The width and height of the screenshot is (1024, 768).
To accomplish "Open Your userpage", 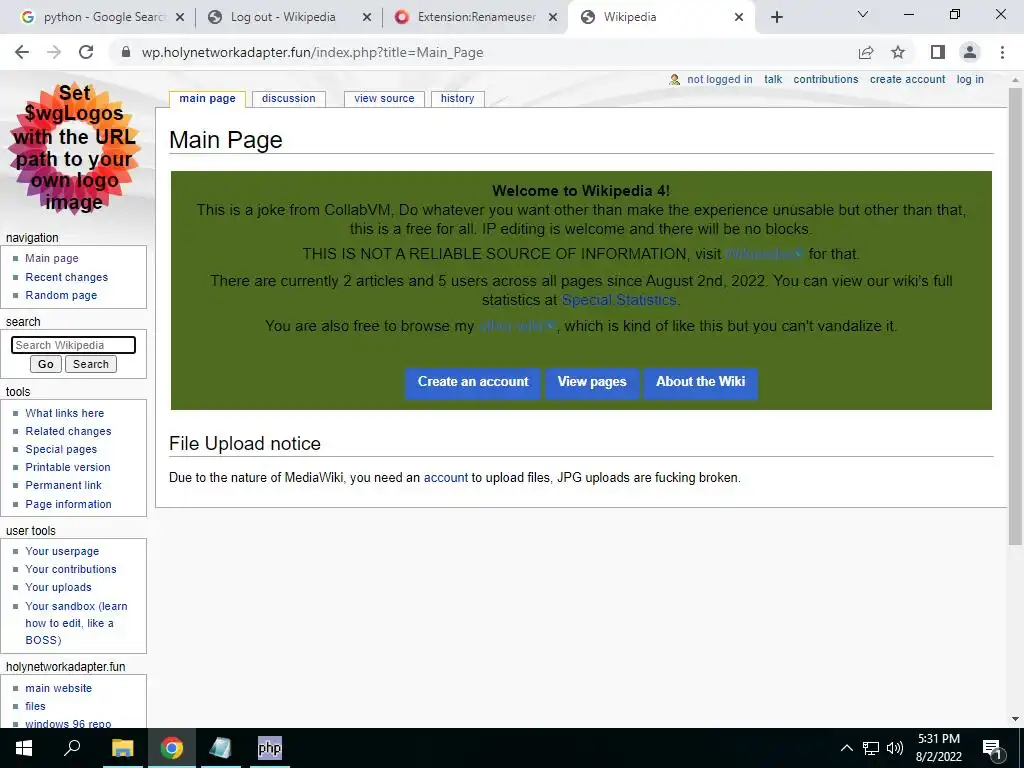I will point(62,551).
